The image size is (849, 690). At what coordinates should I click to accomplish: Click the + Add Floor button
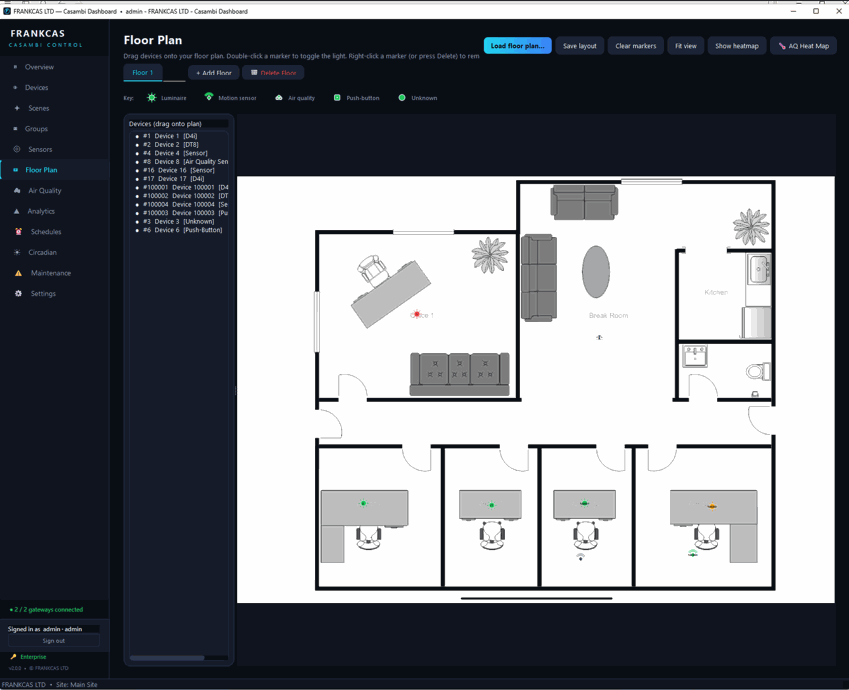click(x=213, y=73)
